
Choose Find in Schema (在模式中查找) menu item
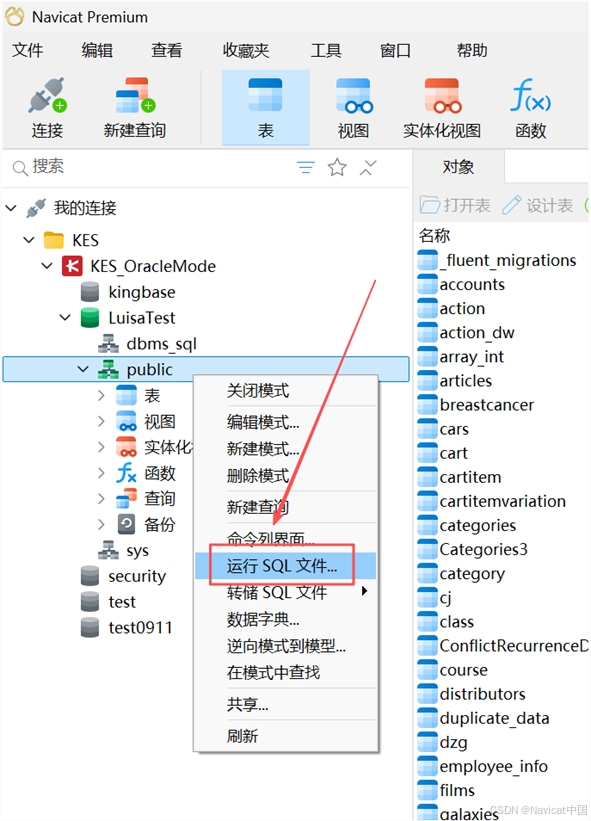(x=286, y=672)
